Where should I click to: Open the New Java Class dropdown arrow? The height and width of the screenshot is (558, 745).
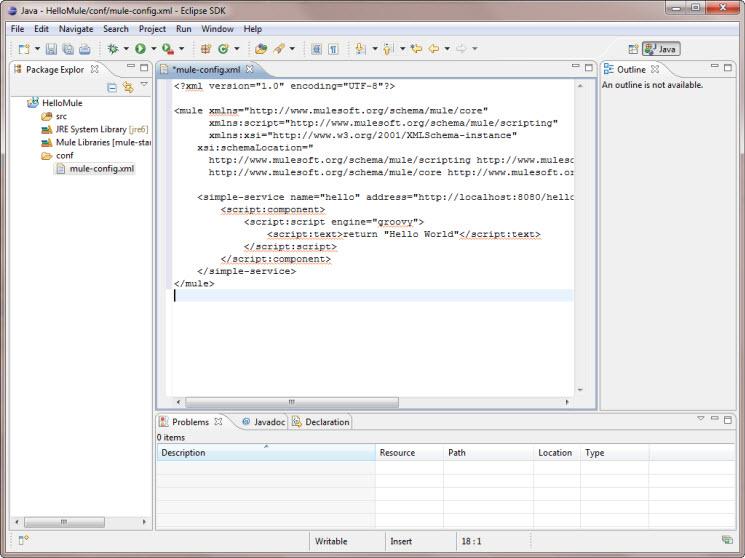pyautogui.click(x=237, y=48)
